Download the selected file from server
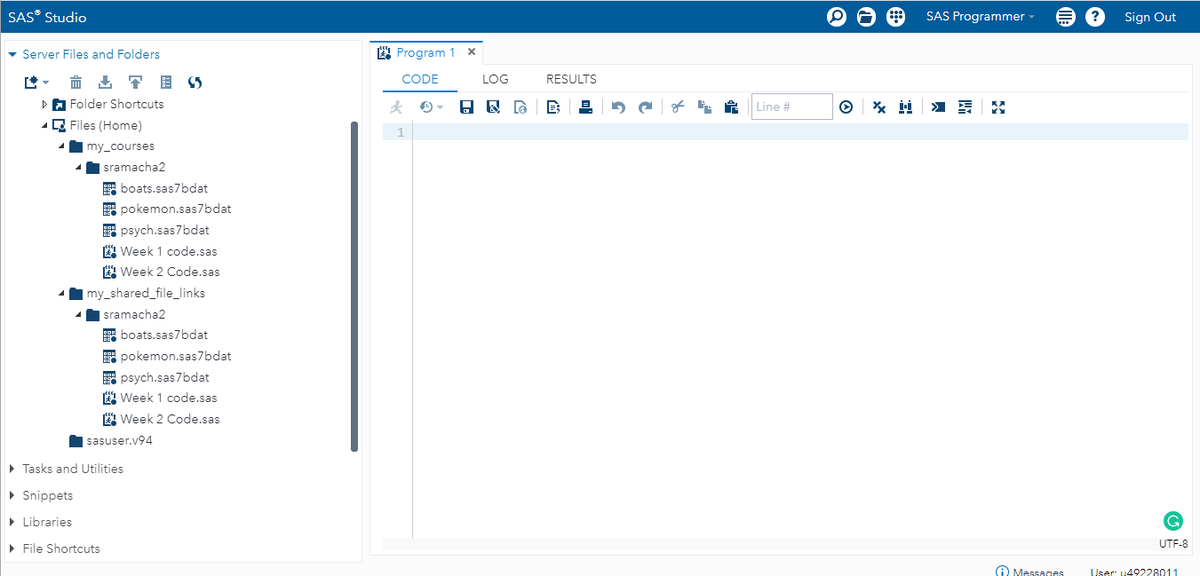The image size is (1200, 576). (105, 82)
